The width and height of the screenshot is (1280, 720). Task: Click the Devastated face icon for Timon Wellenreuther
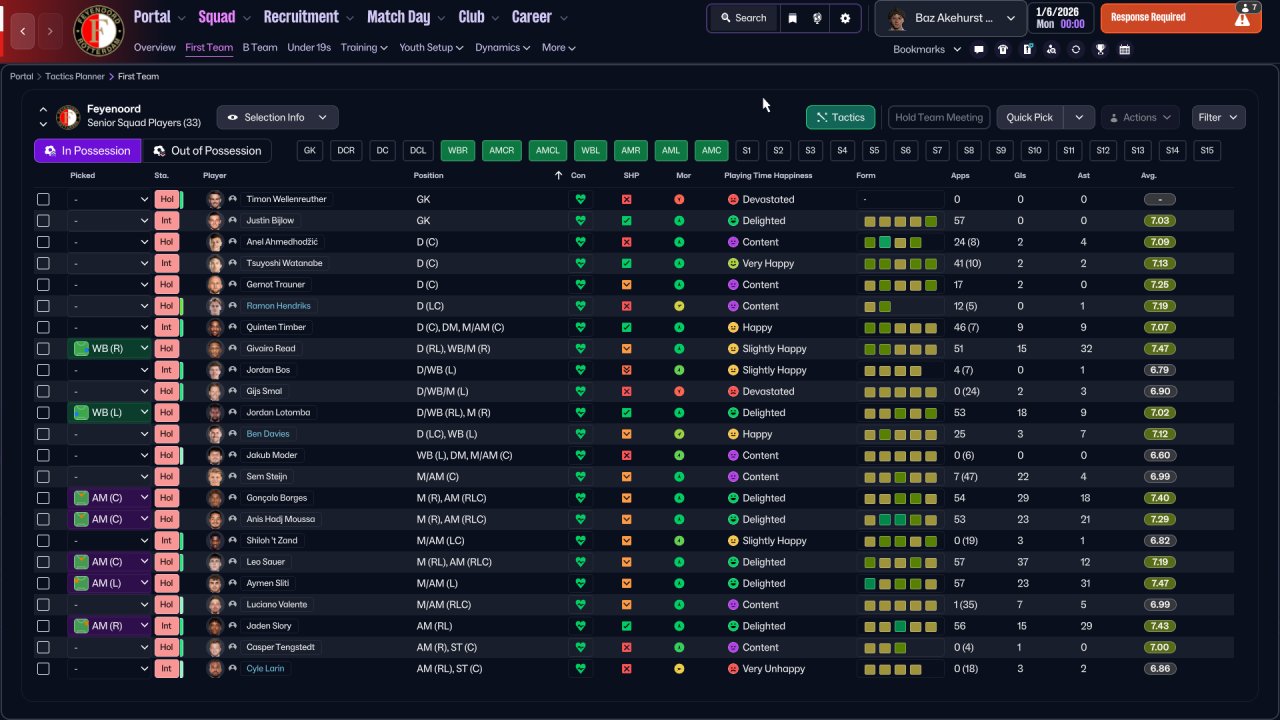pyautogui.click(x=733, y=199)
